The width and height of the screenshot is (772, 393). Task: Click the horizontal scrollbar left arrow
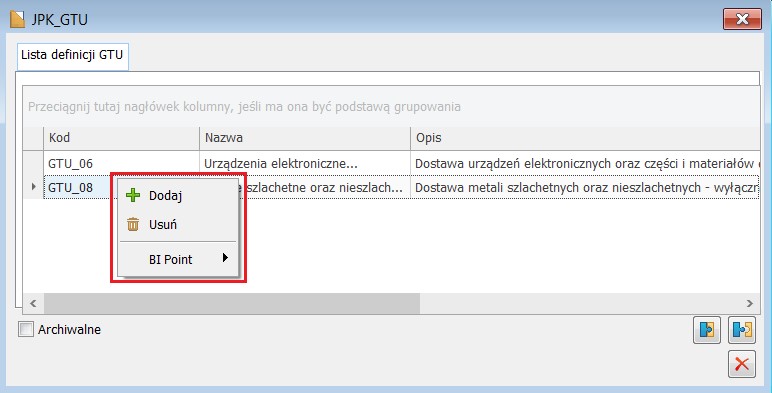coord(33,303)
